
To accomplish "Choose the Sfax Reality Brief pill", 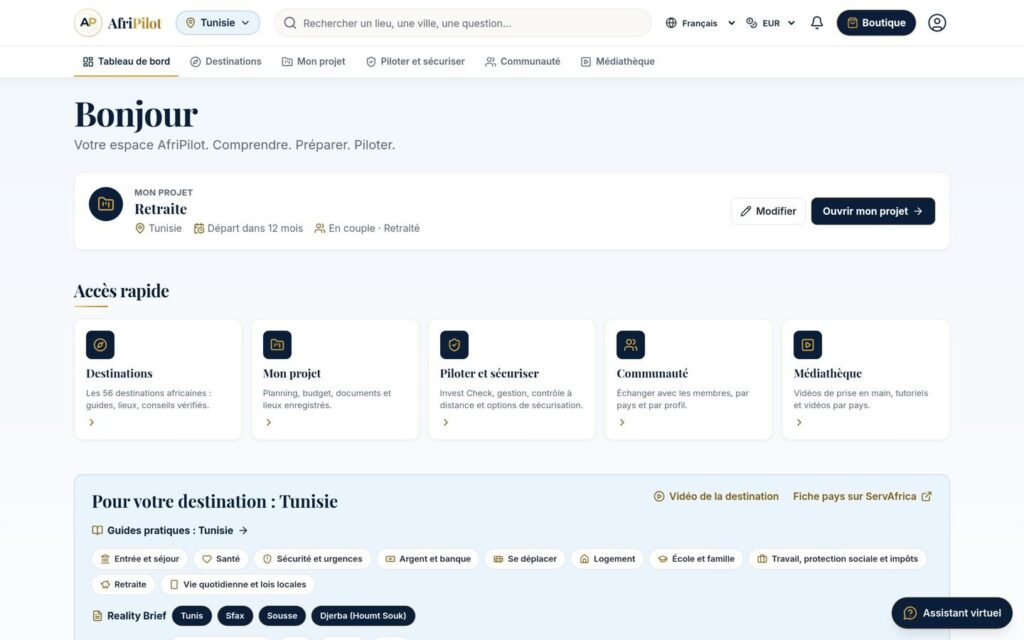I will point(235,616).
